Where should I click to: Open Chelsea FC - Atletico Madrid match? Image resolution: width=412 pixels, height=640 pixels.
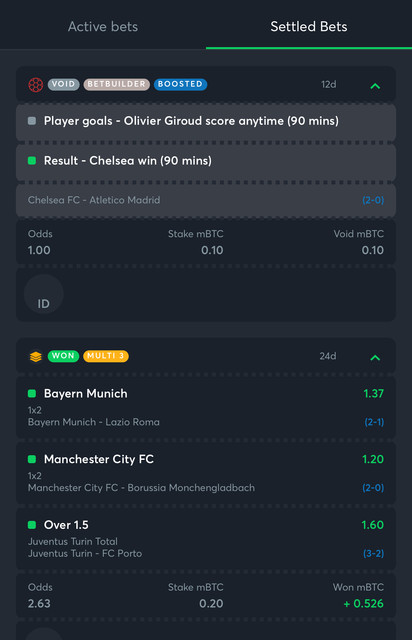point(94,200)
